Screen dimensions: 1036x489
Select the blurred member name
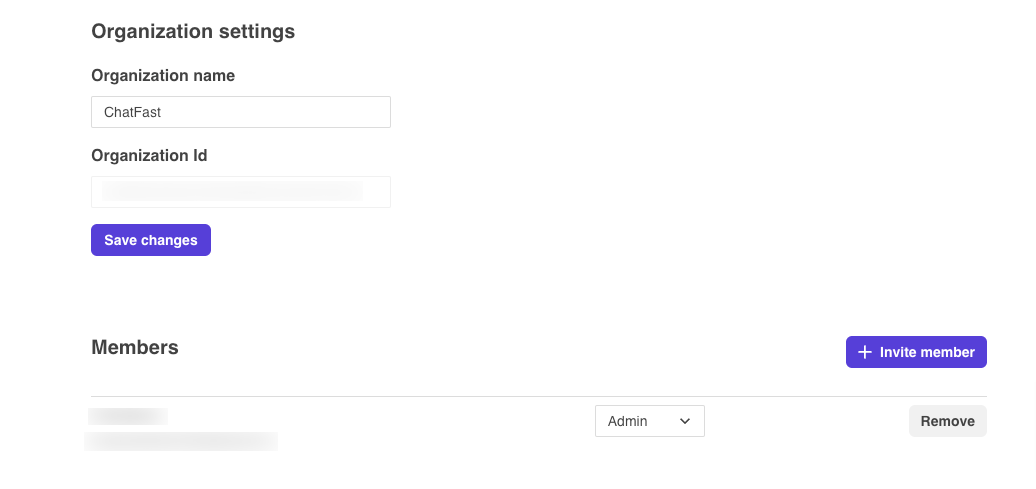point(128,416)
